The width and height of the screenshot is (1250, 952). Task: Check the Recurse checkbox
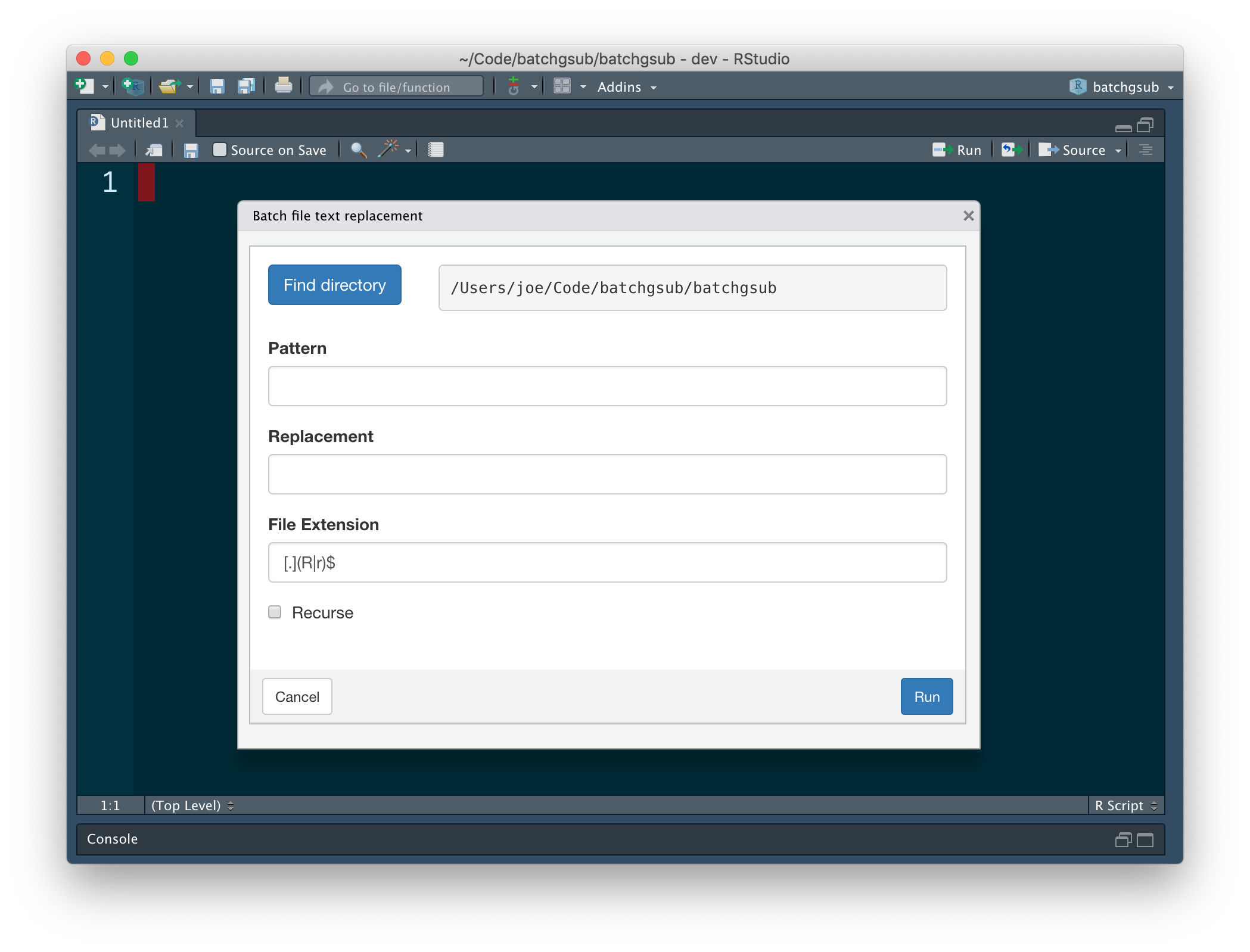[x=275, y=612]
